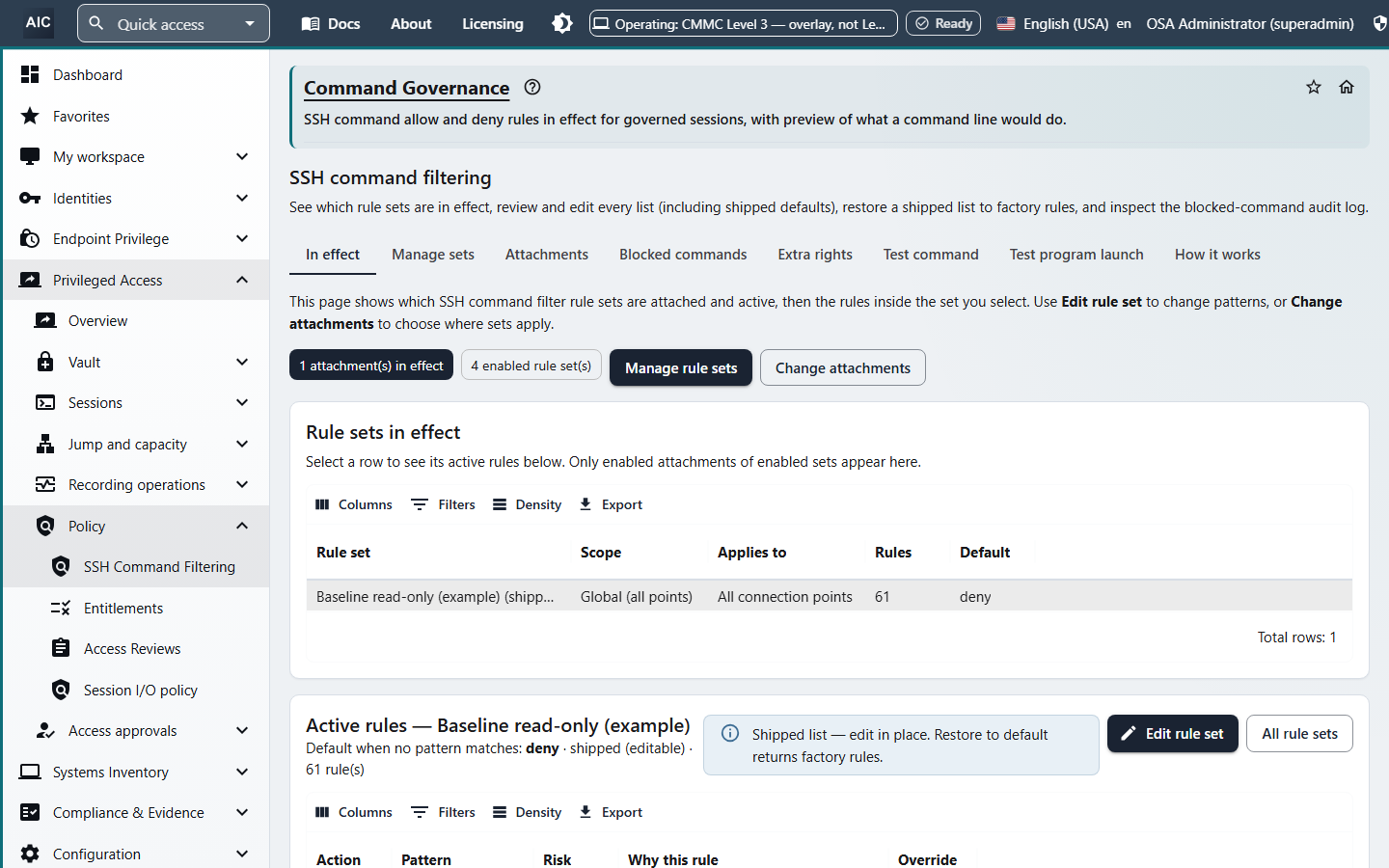This screenshot has width=1389, height=868.
Task: Open the Entitlements icon in sidebar
Action: tap(61, 608)
